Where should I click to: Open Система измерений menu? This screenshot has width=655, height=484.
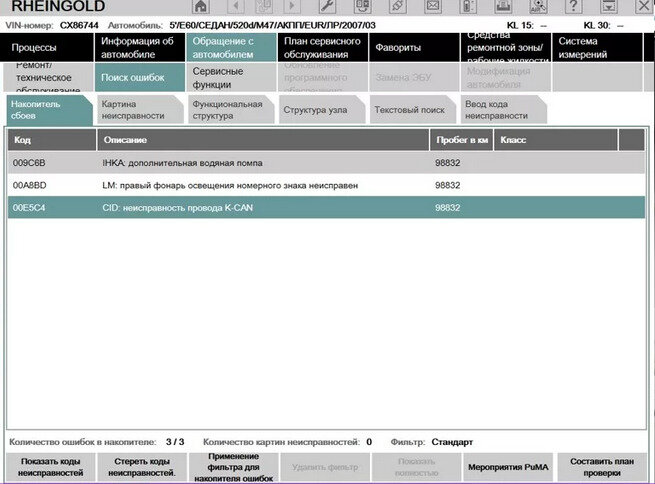pos(597,48)
